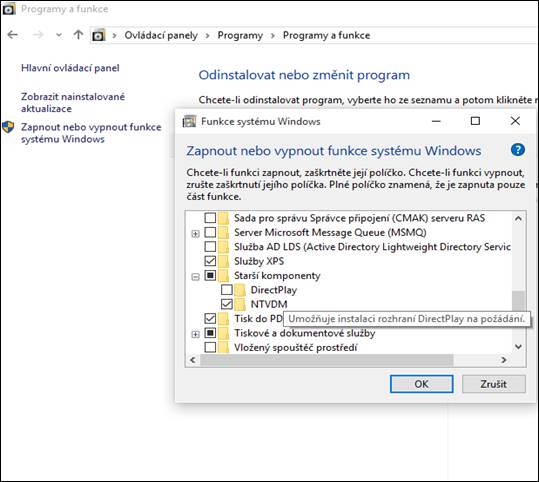Click folder icon of NTVDM
539x482 pixels.
point(240,304)
